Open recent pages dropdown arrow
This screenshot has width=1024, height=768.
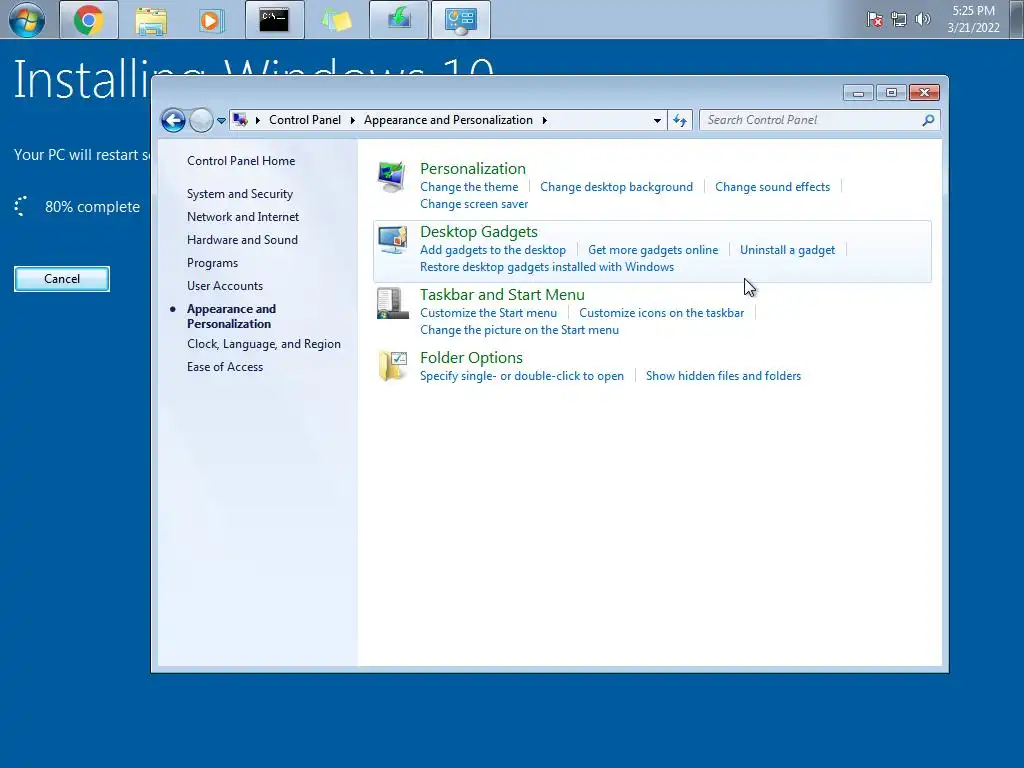coord(221,121)
